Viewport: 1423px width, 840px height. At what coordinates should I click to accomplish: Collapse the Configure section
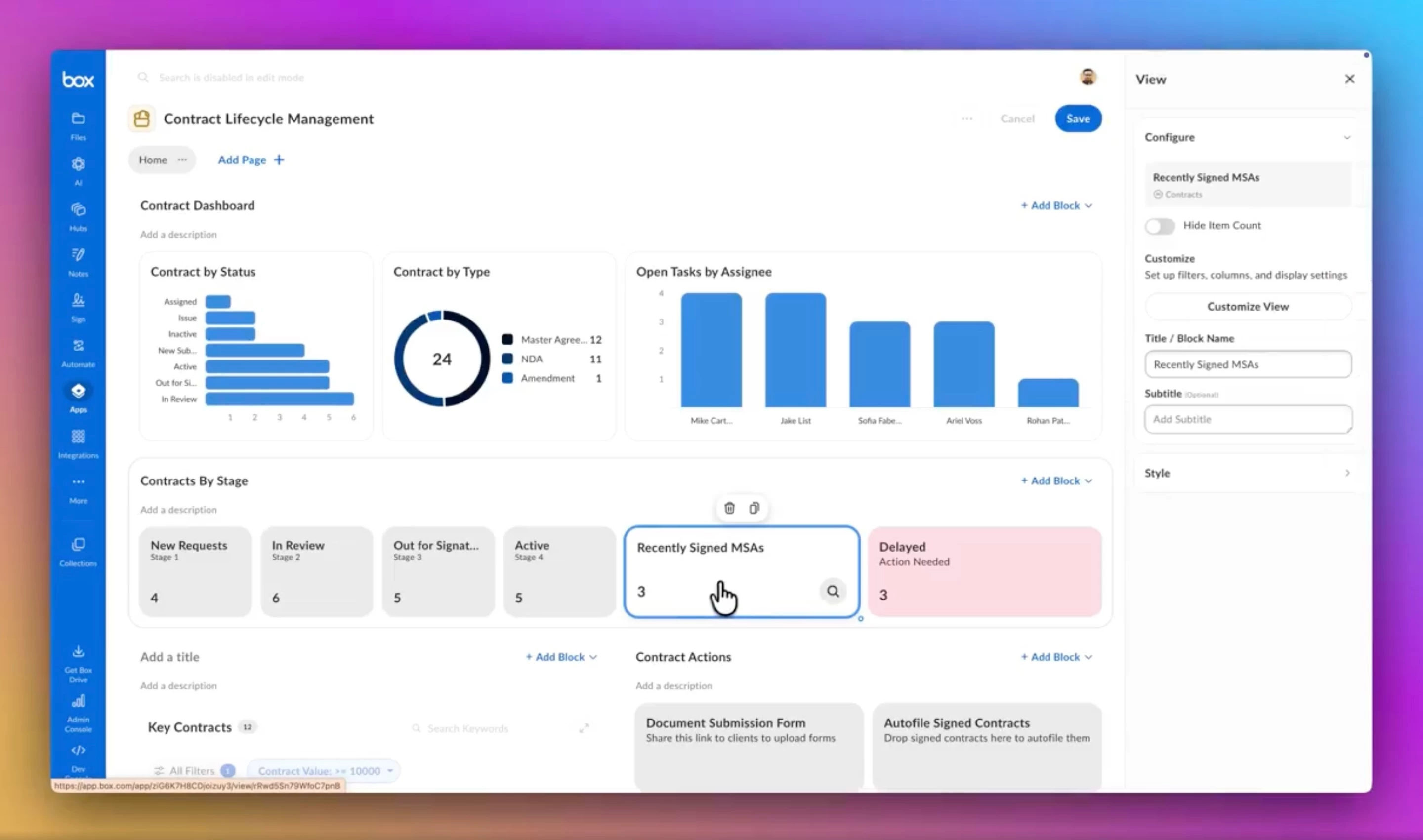click(1347, 138)
